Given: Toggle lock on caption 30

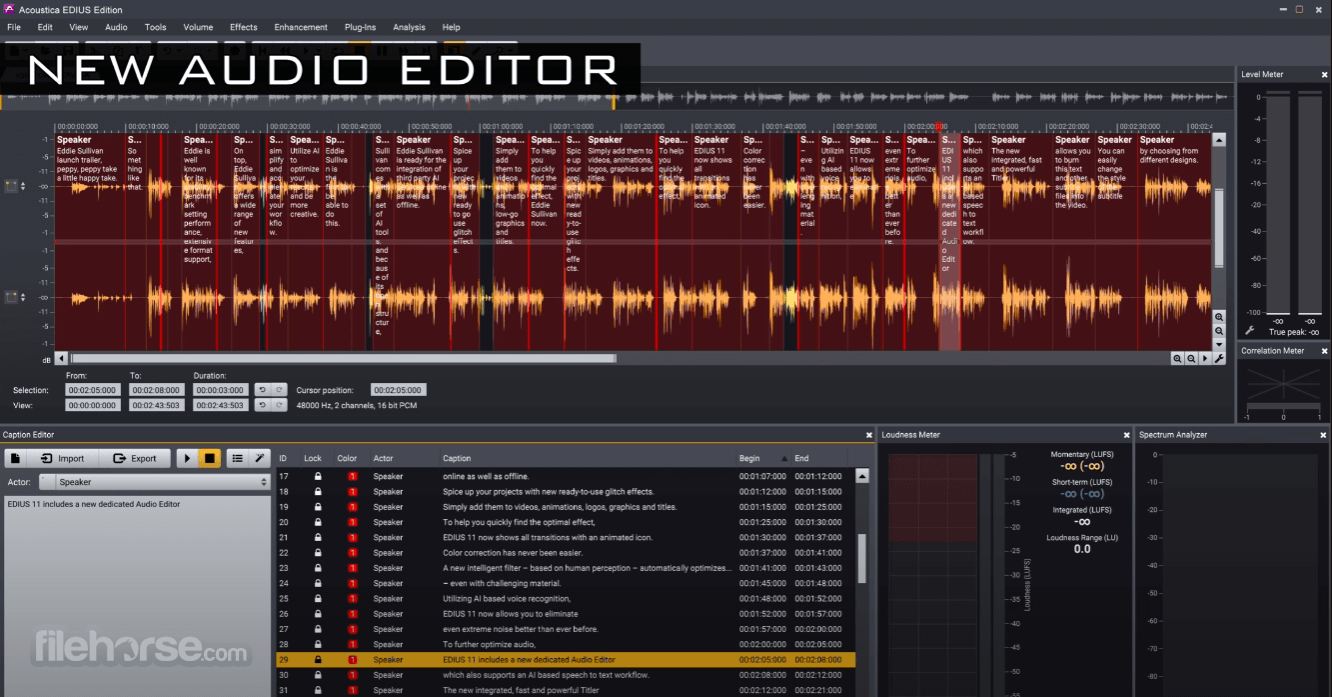Looking at the screenshot, I should [318, 675].
